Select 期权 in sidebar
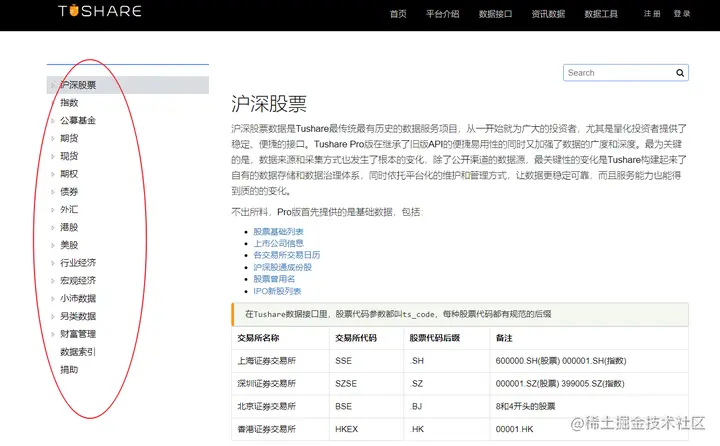 [x=69, y=174]
